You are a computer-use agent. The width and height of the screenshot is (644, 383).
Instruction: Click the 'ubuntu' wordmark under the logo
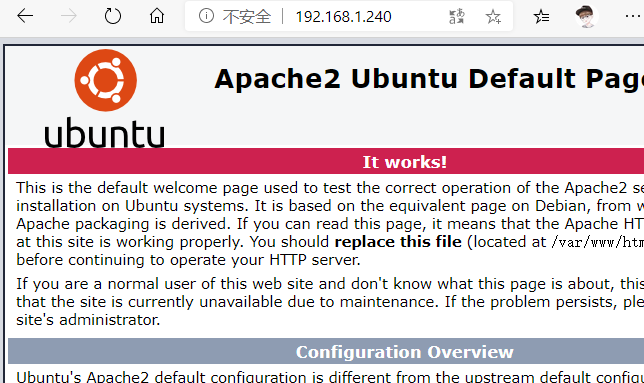point(104,133)
